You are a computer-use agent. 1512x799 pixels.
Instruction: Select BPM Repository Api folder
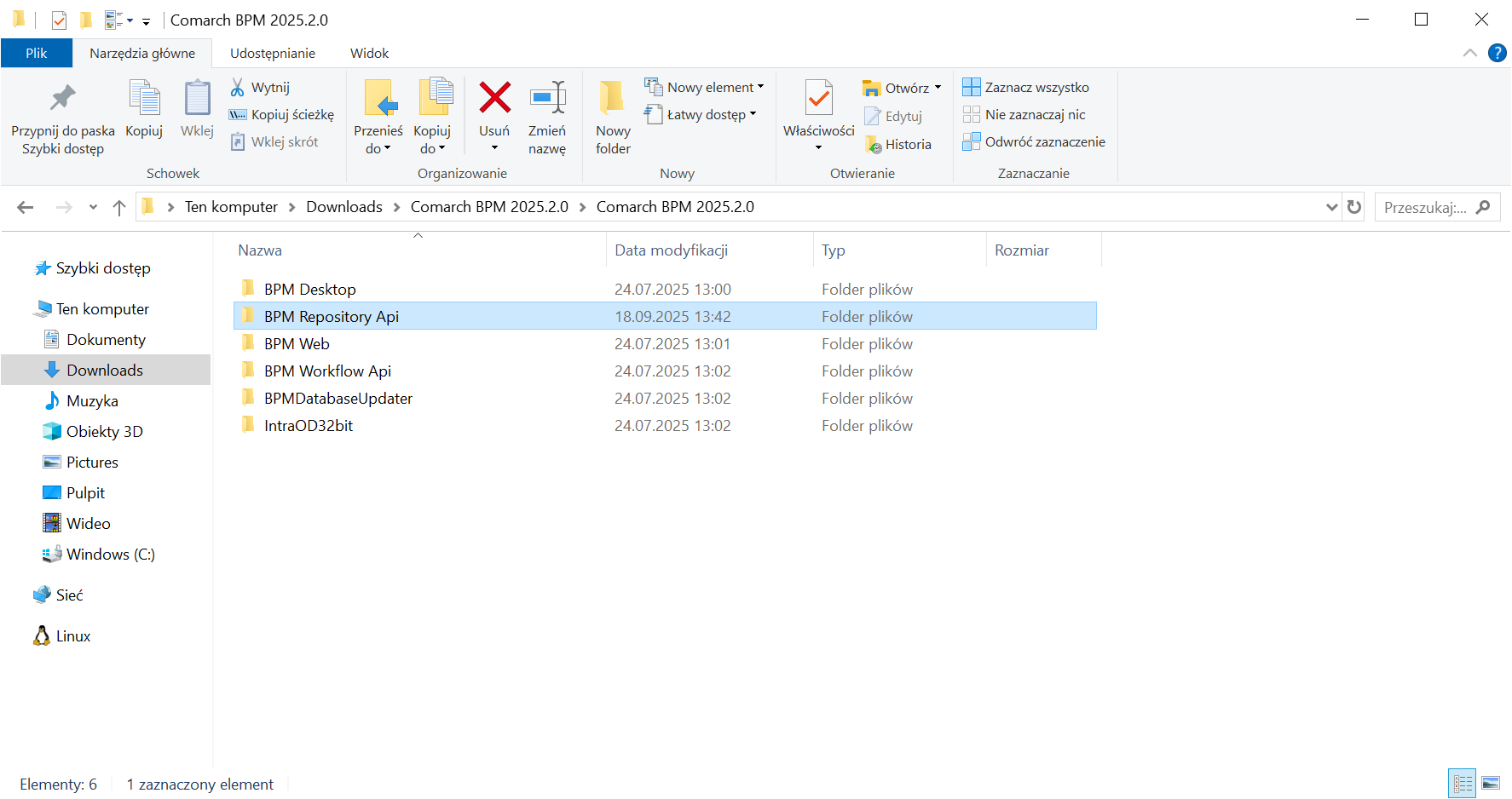pos(665,316)
